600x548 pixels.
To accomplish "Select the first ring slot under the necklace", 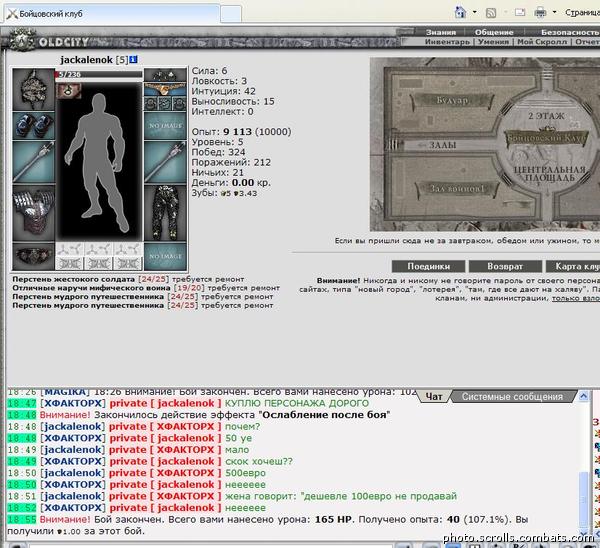I will point(152,103).
